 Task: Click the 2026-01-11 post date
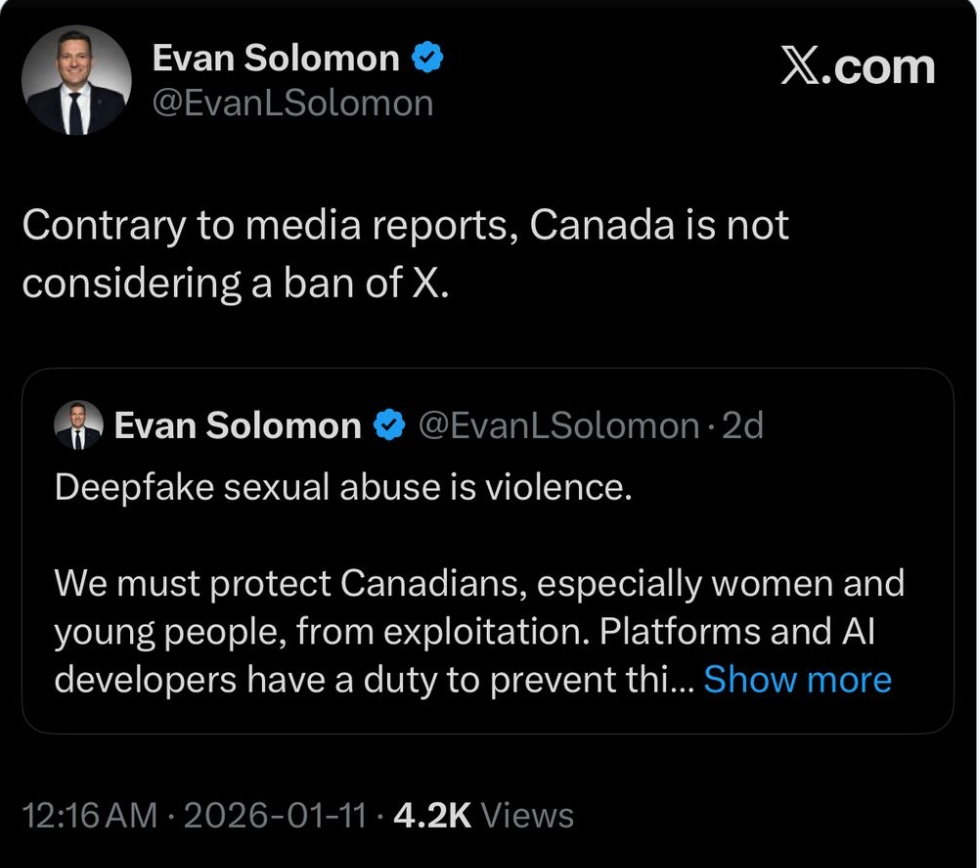[275, 815]
